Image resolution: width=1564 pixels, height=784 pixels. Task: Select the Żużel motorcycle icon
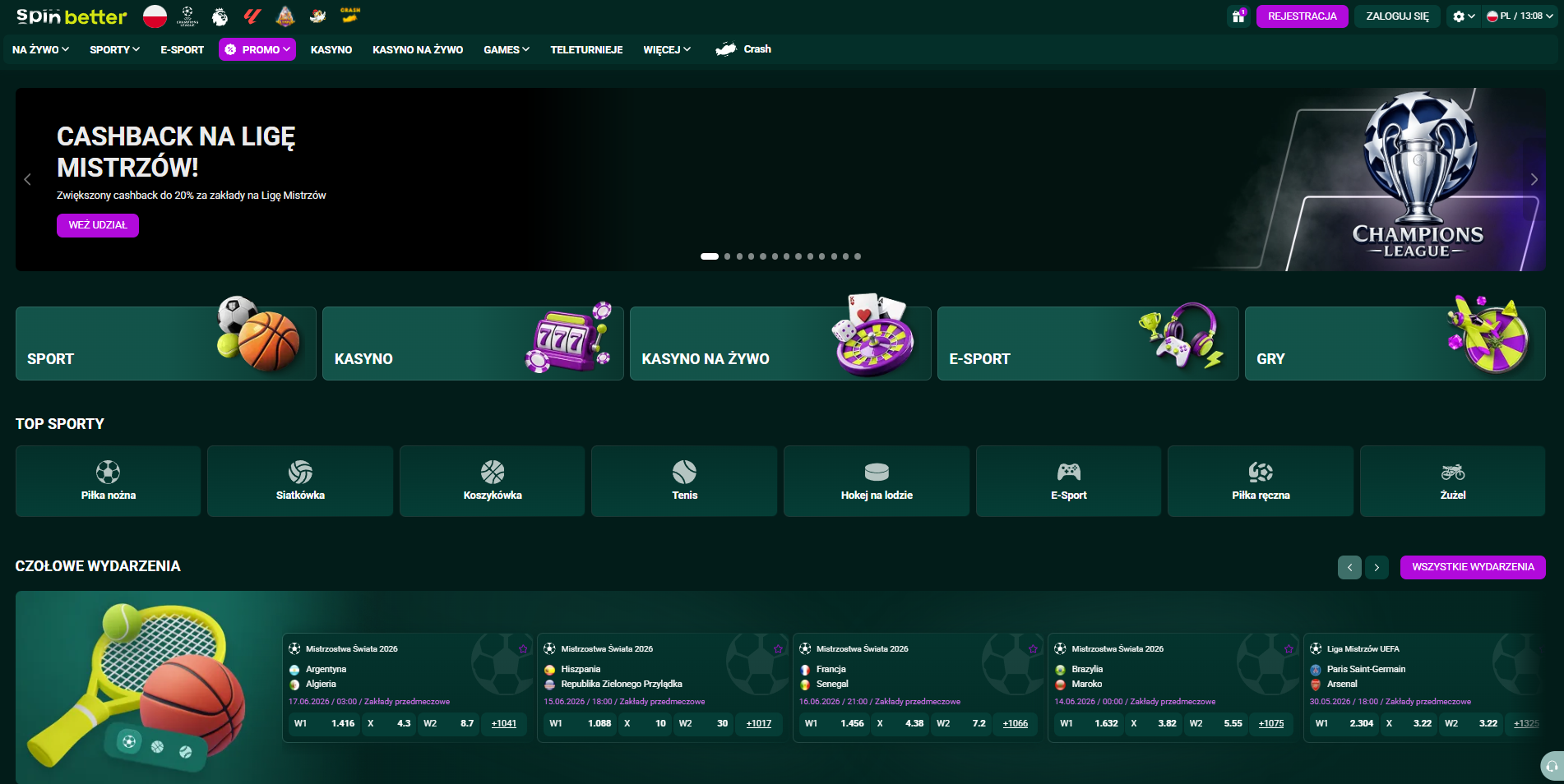[x=1453, y=472]
